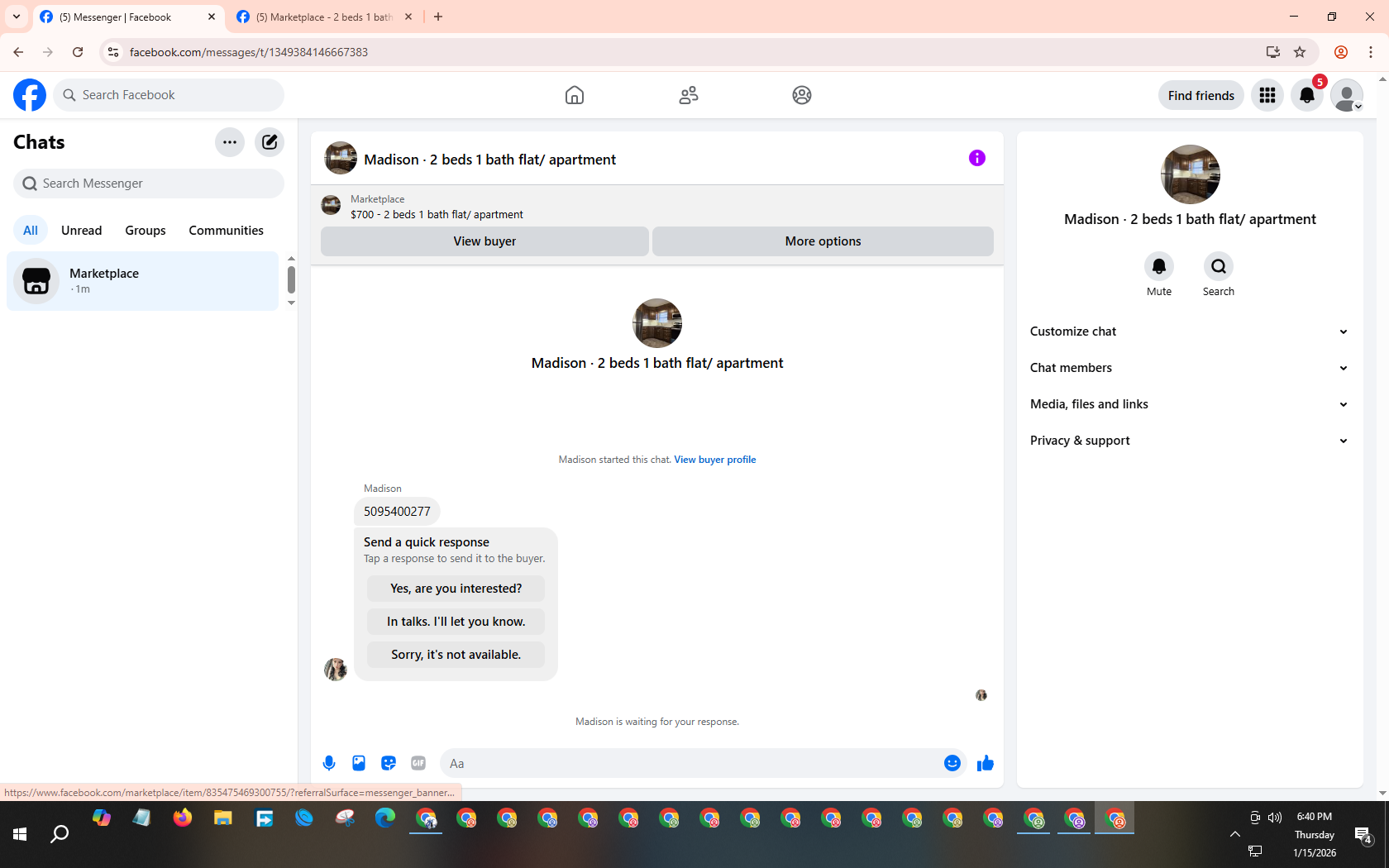Open the Facebook menu grid icon
This screenshot has width=1389, height=868.
1267,95
